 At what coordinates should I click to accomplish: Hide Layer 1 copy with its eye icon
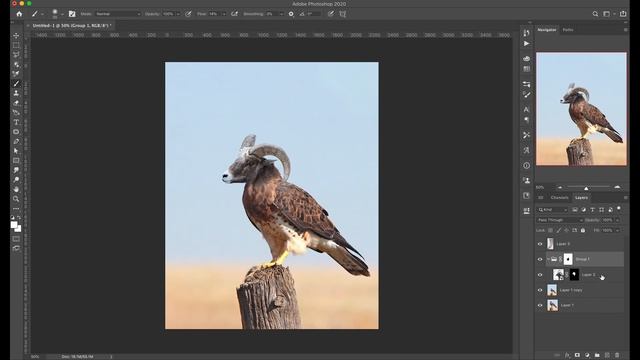coord(540,290)
